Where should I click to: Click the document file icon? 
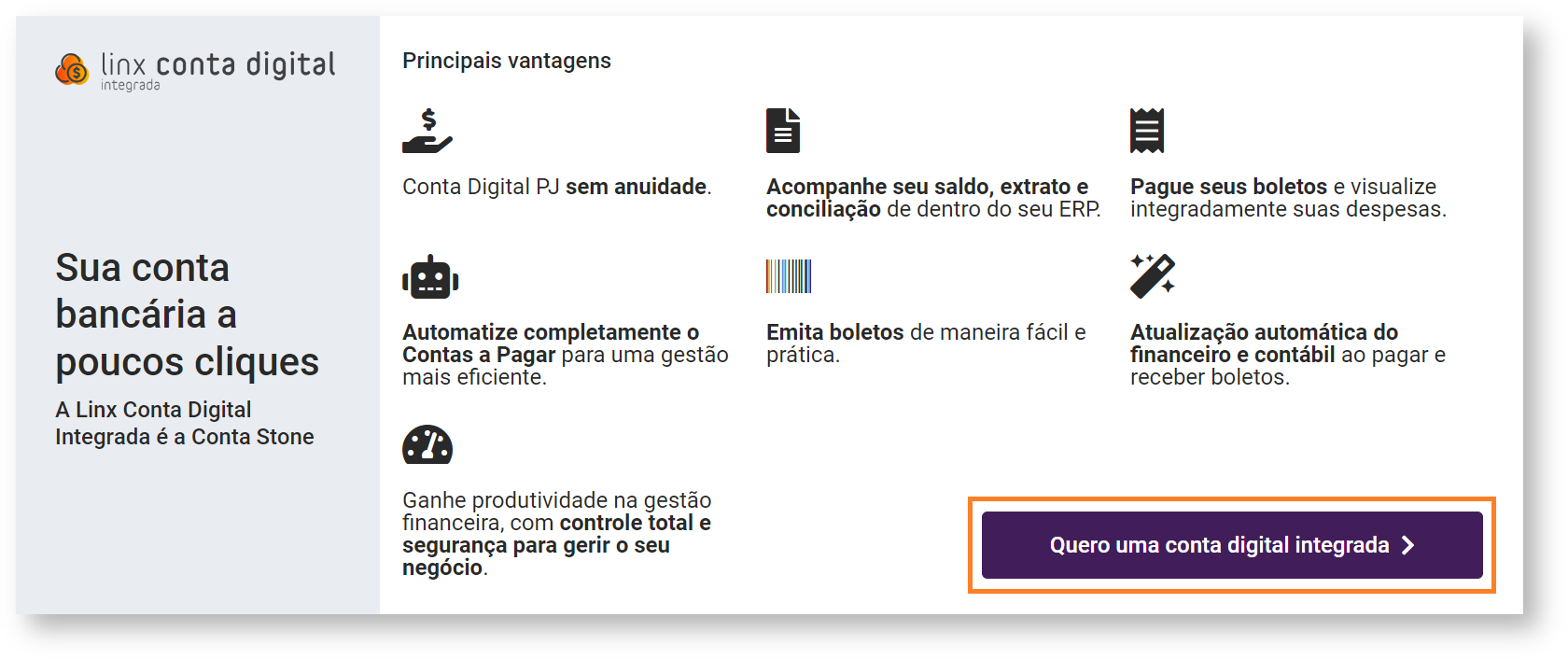click(x=783, y=131)
